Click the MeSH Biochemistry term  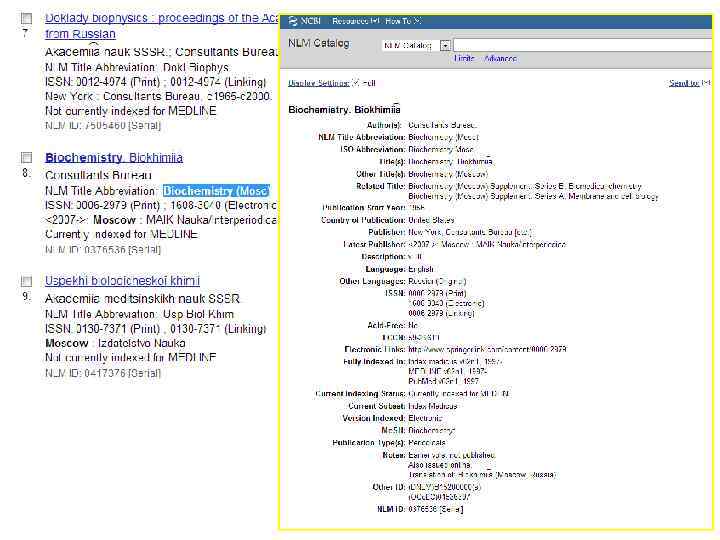point(431,430)
